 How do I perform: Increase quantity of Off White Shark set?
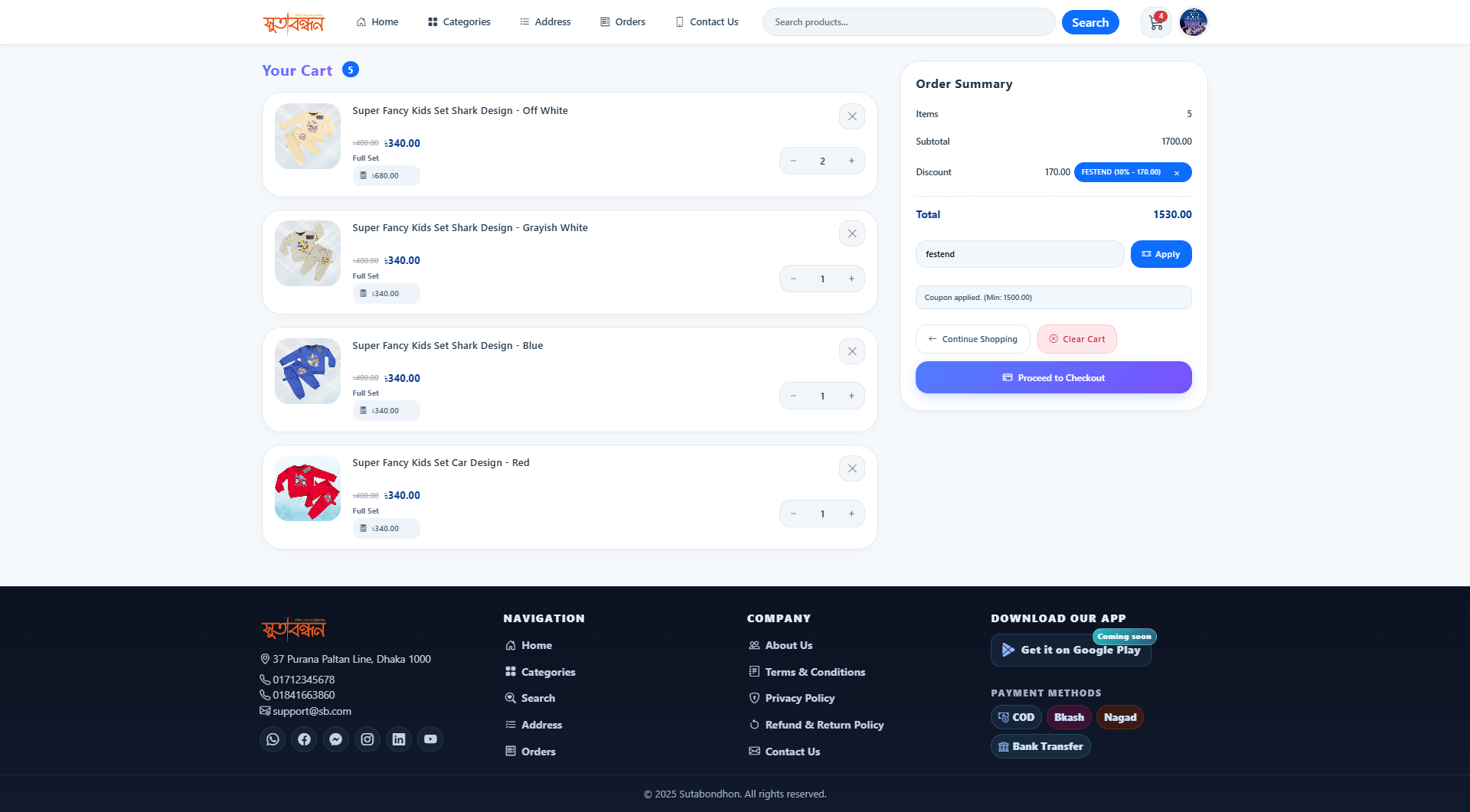[851, 161]
